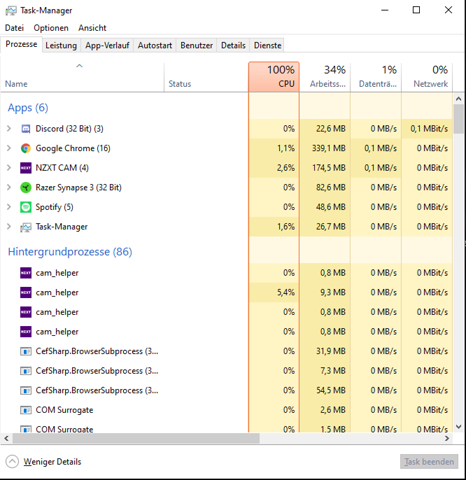This screenshot has width=466, height=480.
Task: Expand the Discord process group
Action: click(x=9, y=128)
